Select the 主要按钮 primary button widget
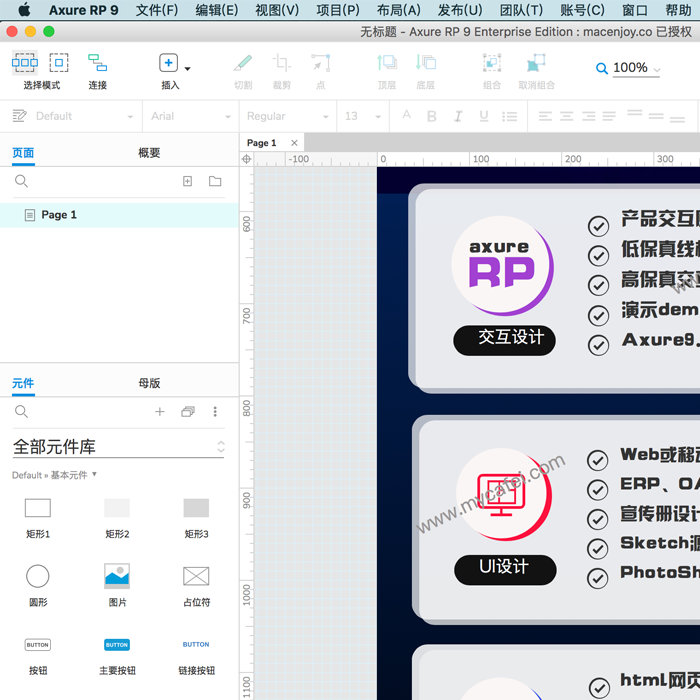The width and height of the screenshot is (700, 700). click(x=117, y=655)
